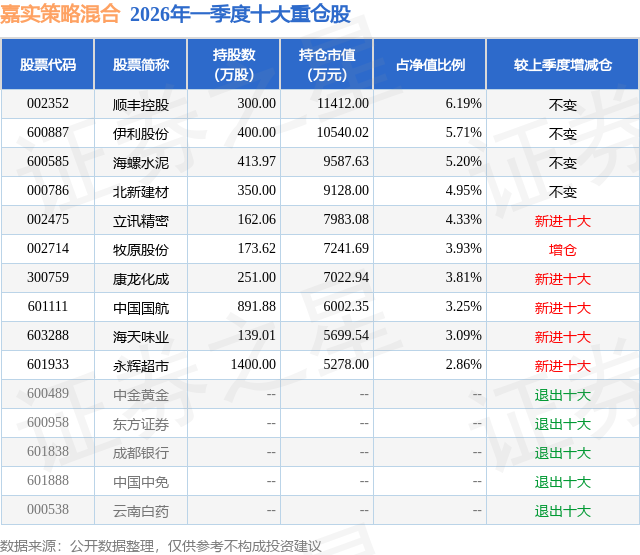Screen dimensions: 640x555
Task: Select stock name 海螺水泥
Action: coord(141,163)
